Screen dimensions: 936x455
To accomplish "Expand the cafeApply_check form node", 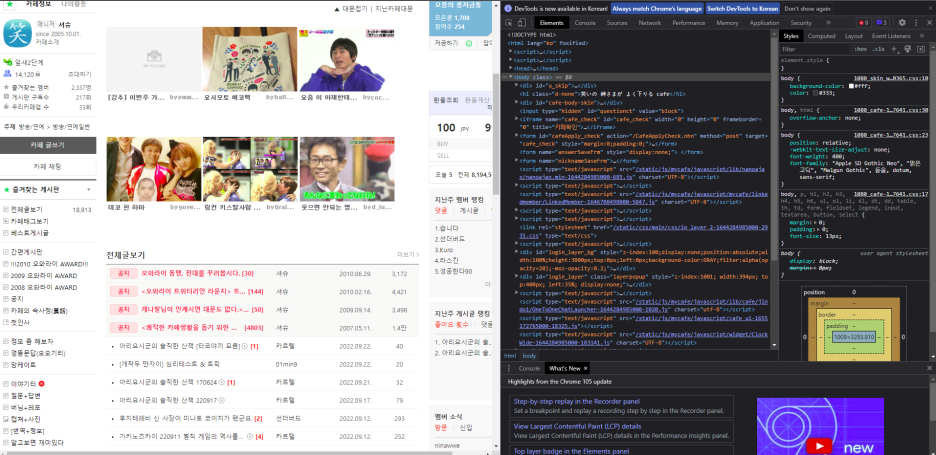I will (x=517, y=136).
